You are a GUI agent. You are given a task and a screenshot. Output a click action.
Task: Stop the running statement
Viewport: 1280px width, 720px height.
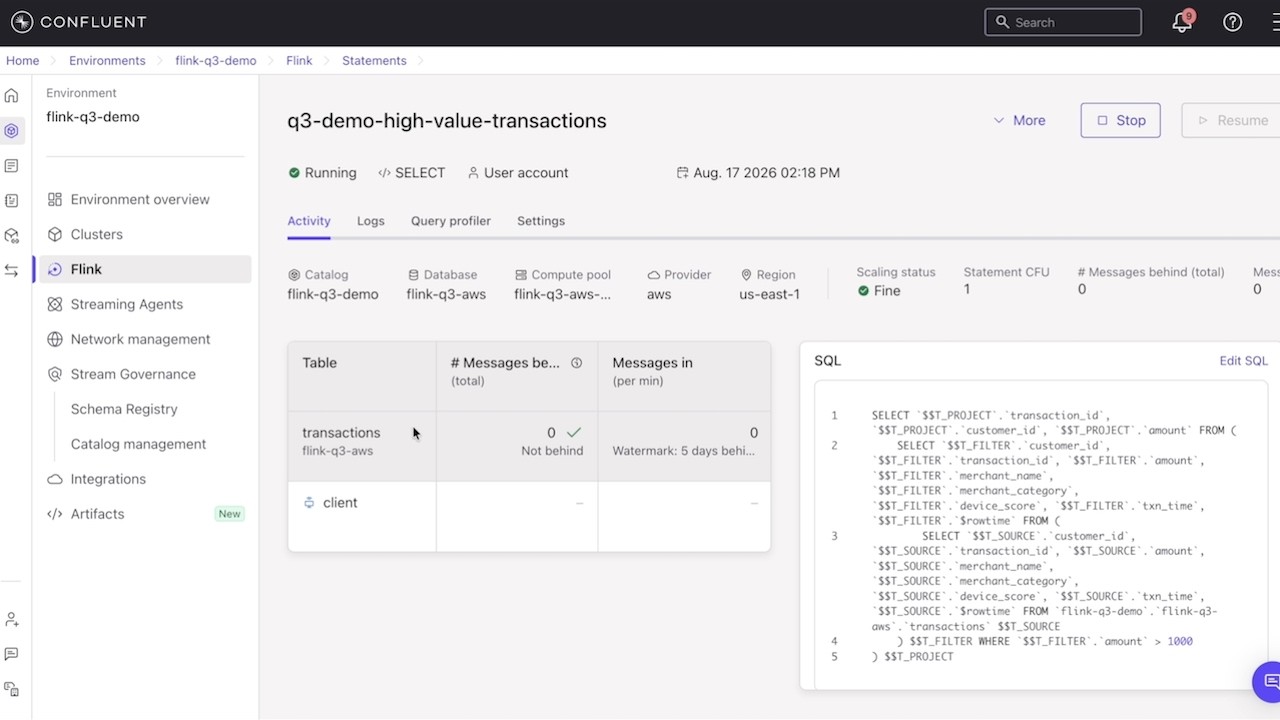click(x=1120, y=120)
